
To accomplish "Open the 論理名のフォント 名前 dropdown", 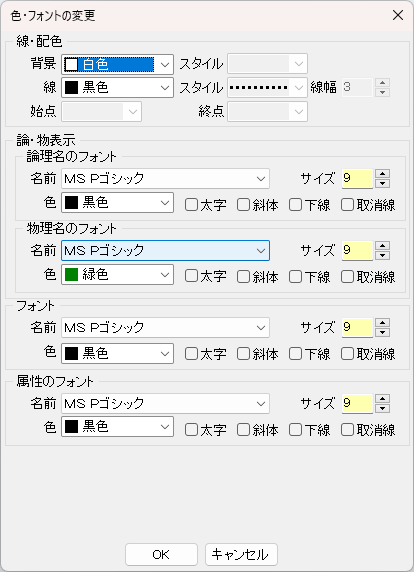I will click(x=165, y=179).
